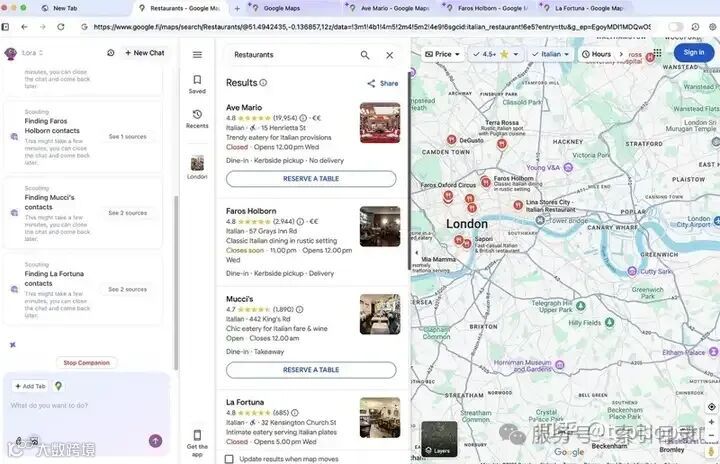Go back in browser history
The image size is (720, 464).
point(24,27)
